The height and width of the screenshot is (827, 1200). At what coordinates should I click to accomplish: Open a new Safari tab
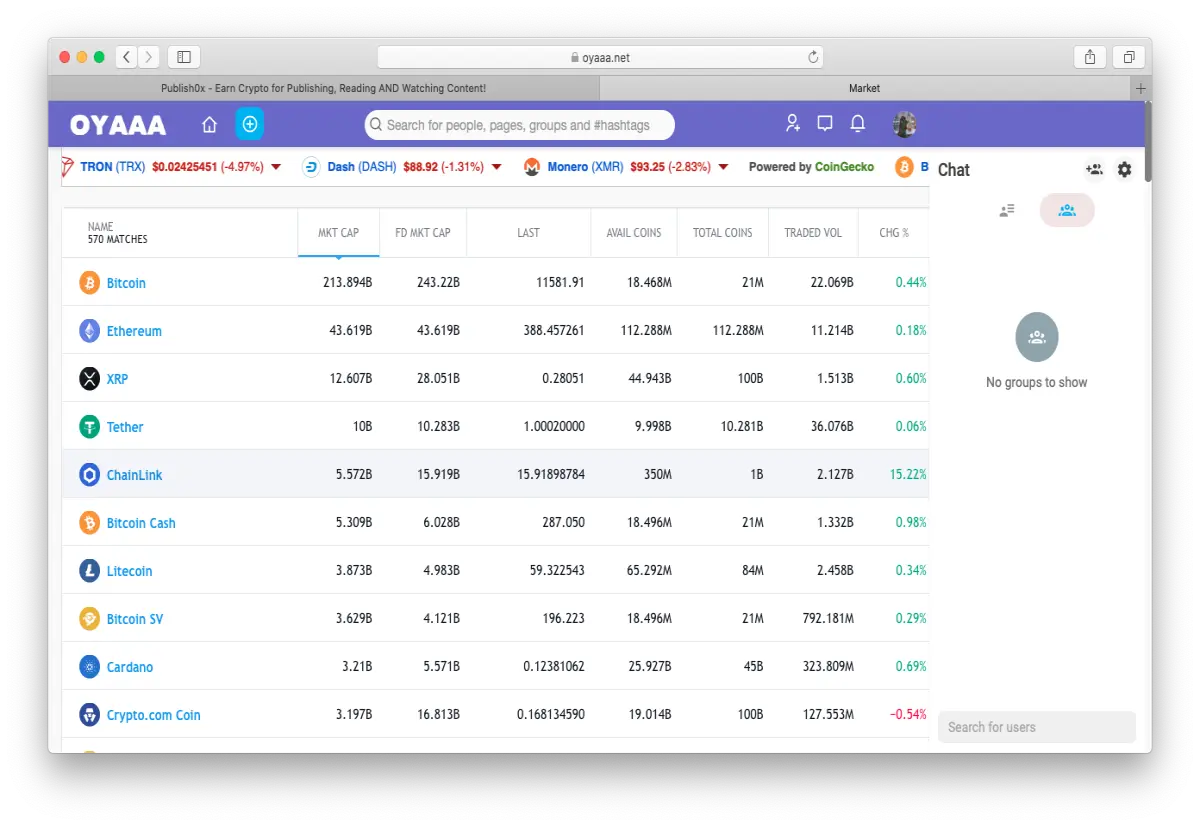tap(1141, 88)
